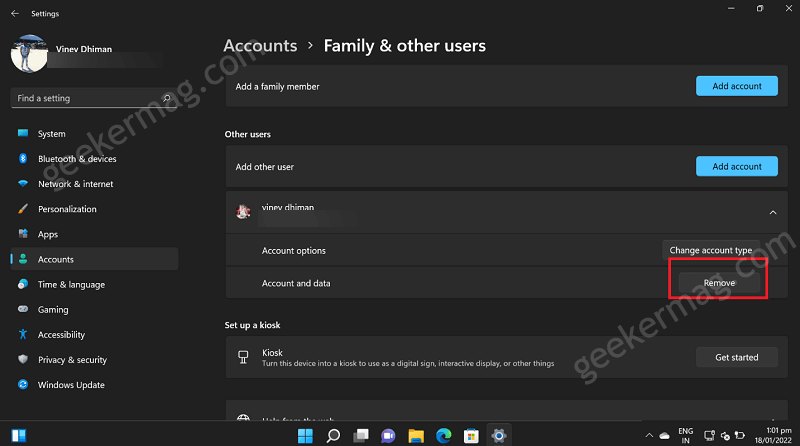Open Gaming settings
Screen dimensions: 800x446
(94, 309)
